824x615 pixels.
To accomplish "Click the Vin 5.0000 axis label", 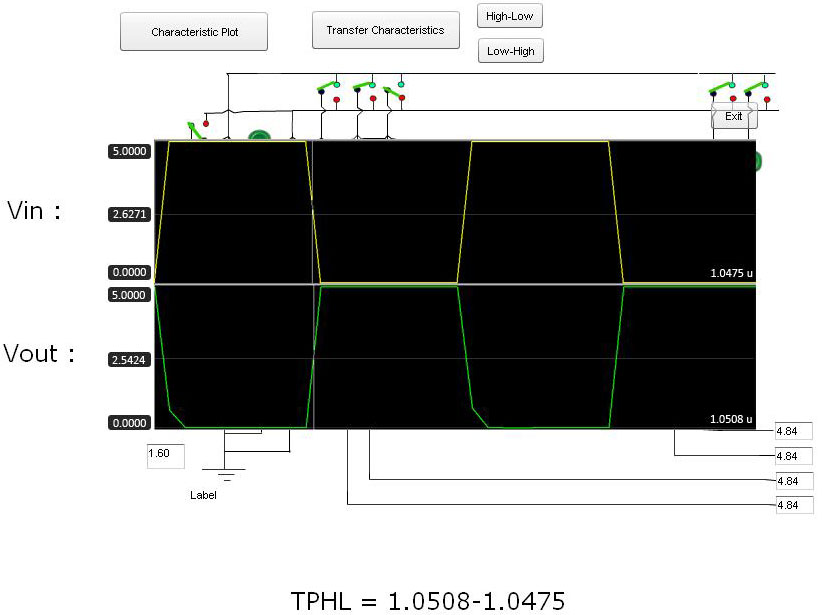I will point(129,151).
